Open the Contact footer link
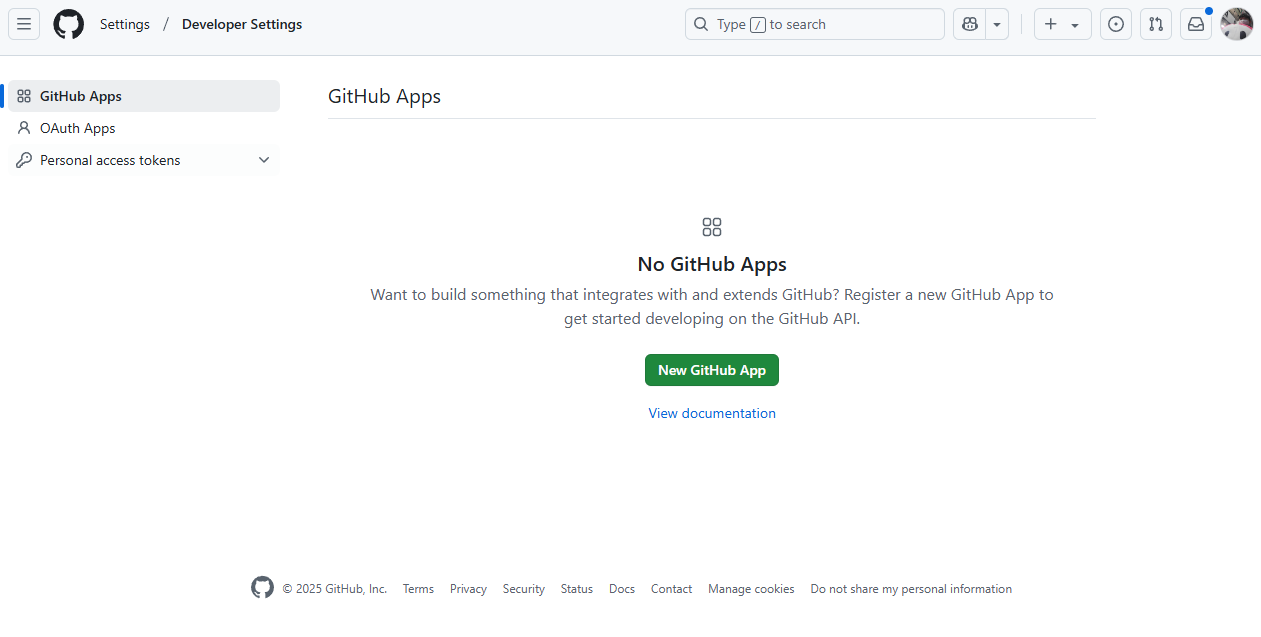Image resolution: width=1261 pixels, height=637 pixels. pyautogui.click(x=671, y=589)
